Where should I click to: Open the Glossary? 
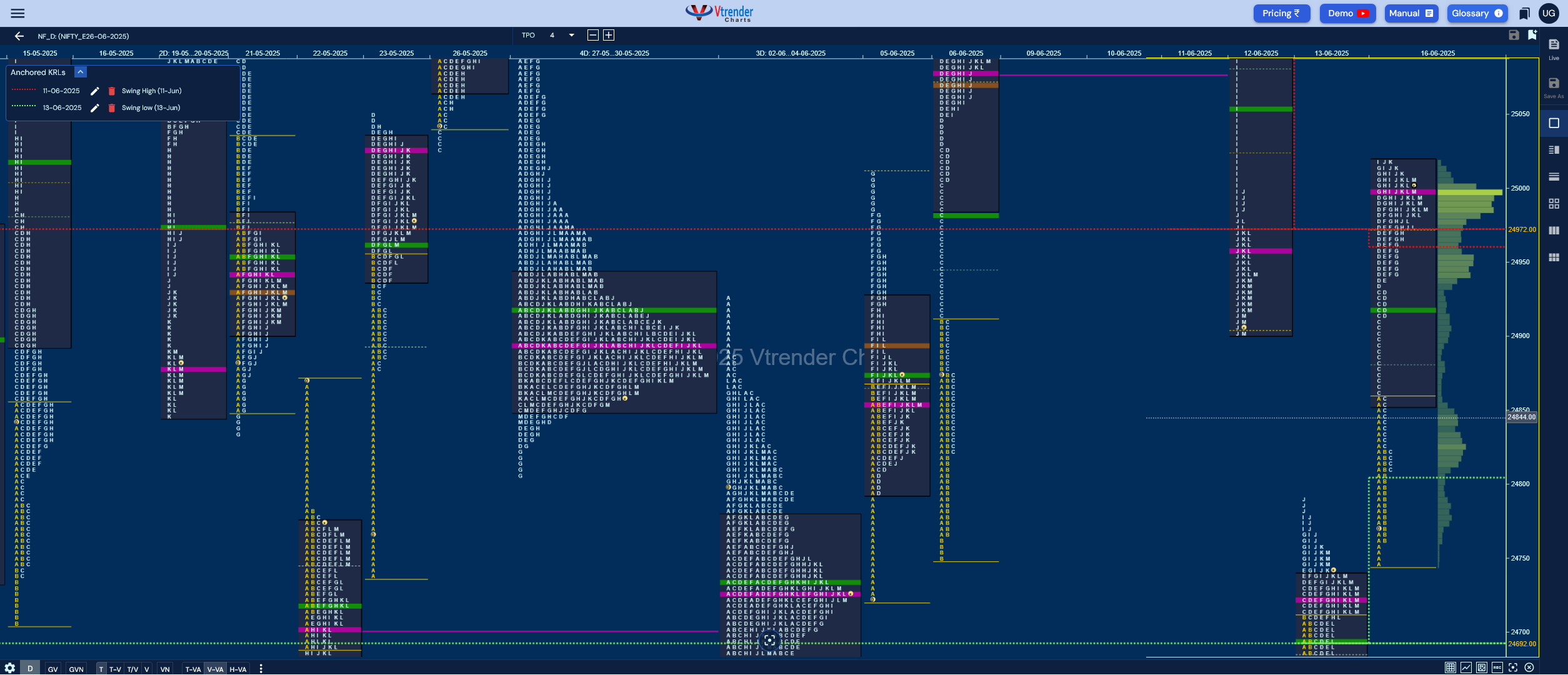(x=1477, y=13)
